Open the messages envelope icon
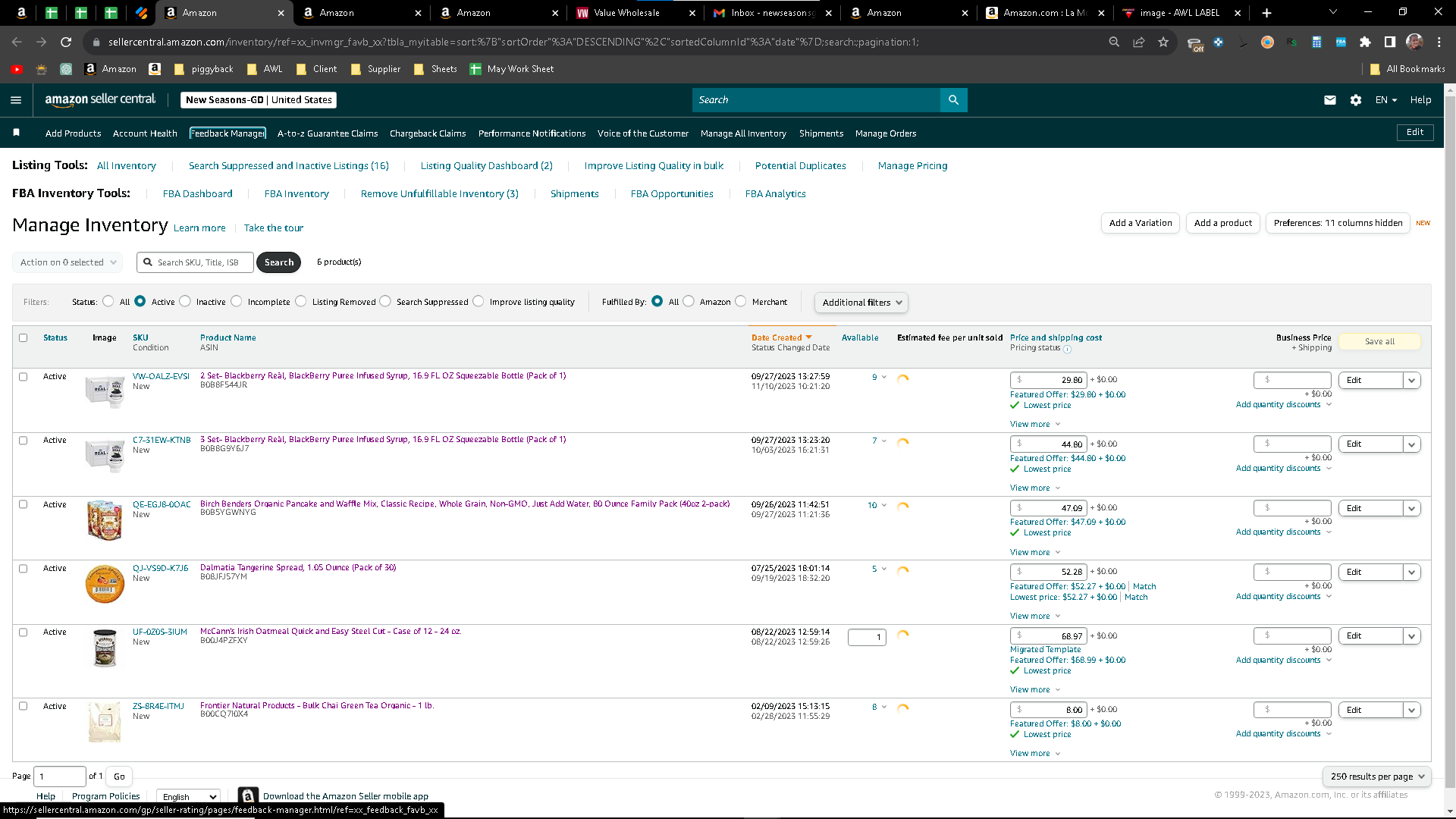This screenshot has height=819, width=1456. coord(1330,100)
